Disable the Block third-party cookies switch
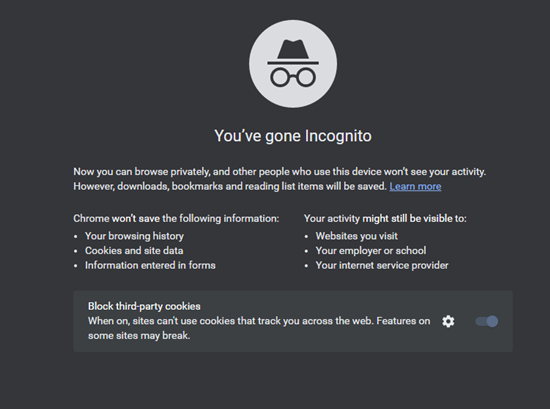 pos(487,321)
